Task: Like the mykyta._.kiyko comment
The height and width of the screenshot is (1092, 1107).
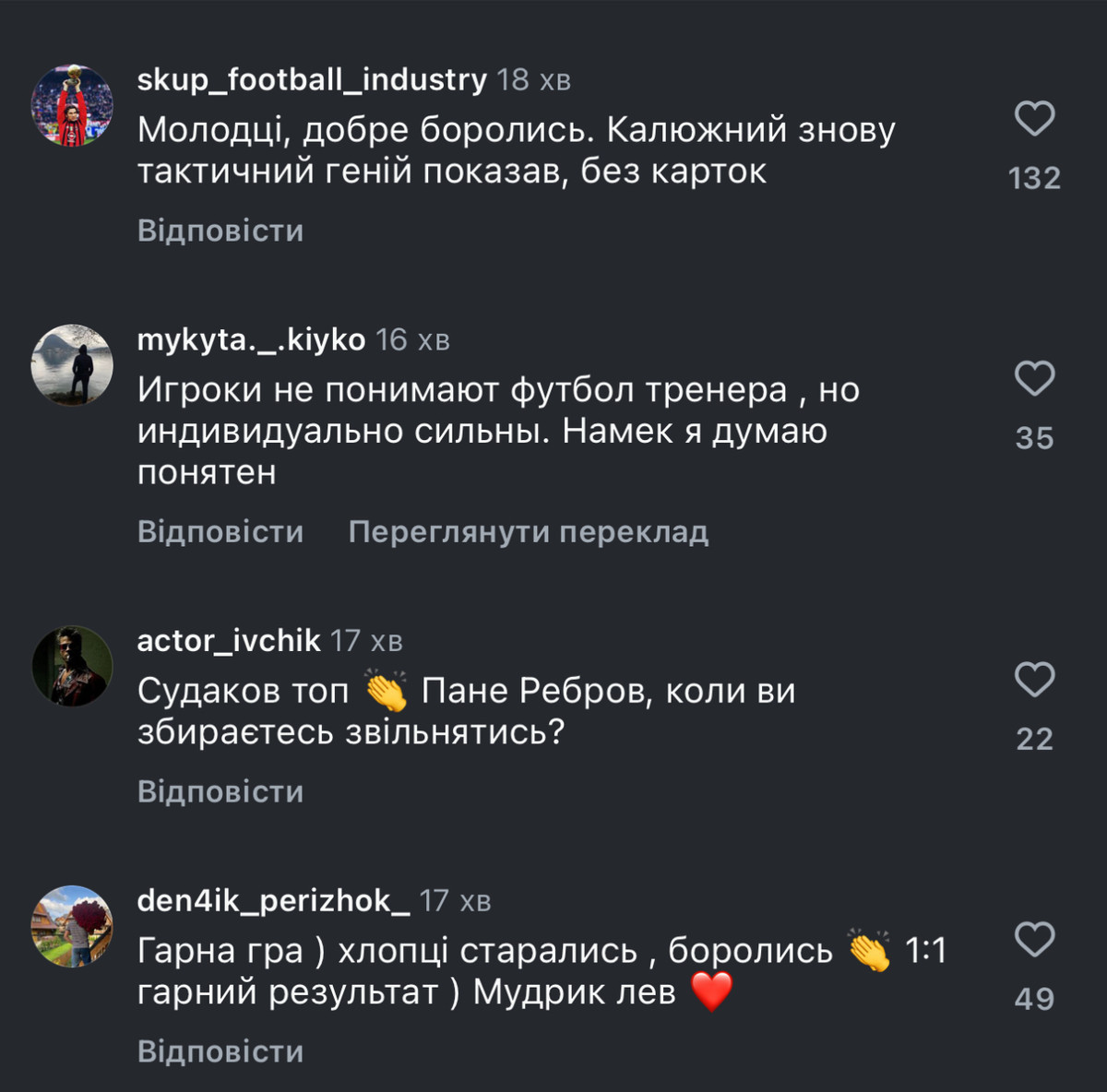Action: click(x=1034, y=379)
